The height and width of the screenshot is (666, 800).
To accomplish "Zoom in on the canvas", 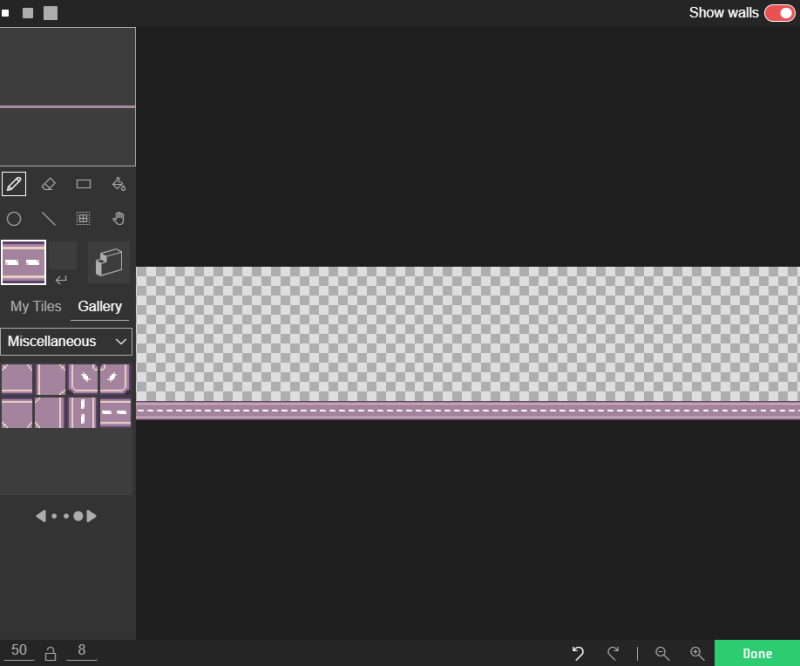I will coord(697,653).
